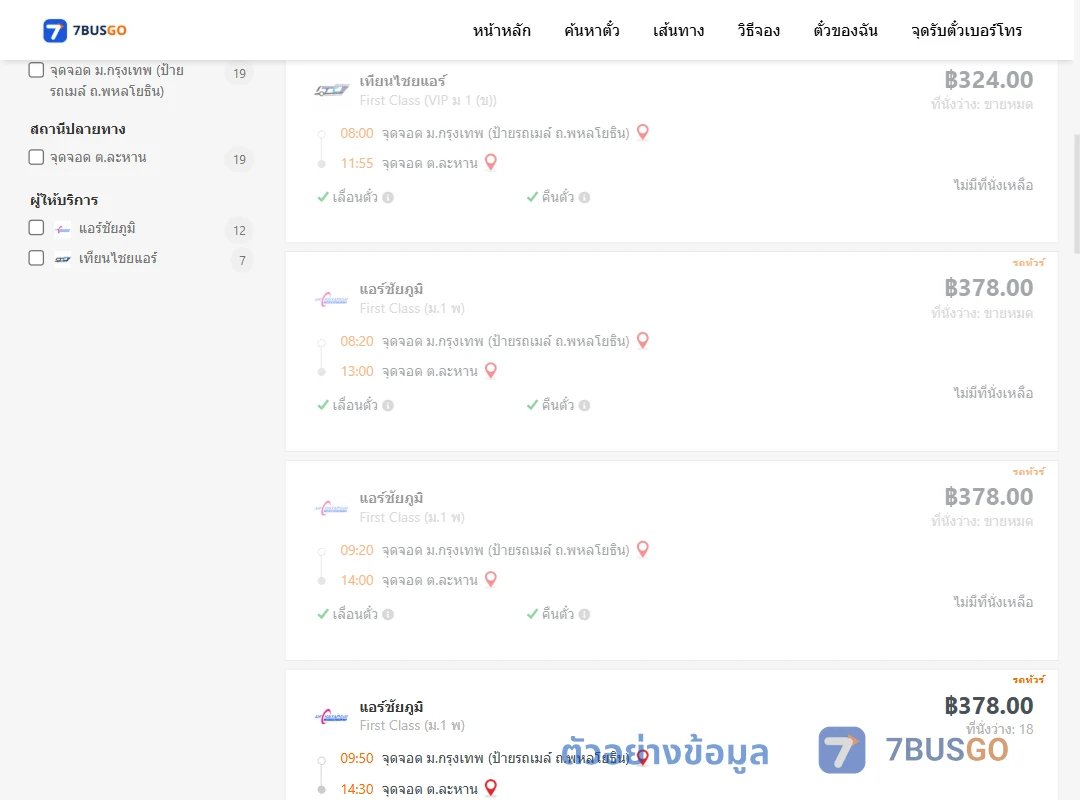This screenshot has width=1080, height=800.
Task: Show เลื่อนตั๋ว info icon on 08:00 trip
Action: coord(388,198)
